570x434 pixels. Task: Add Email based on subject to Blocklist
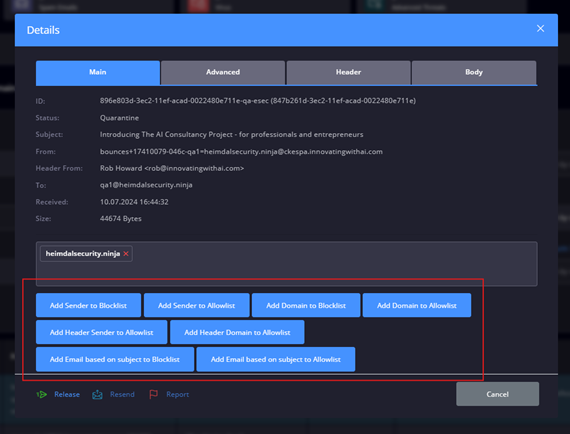coord(115,359)
